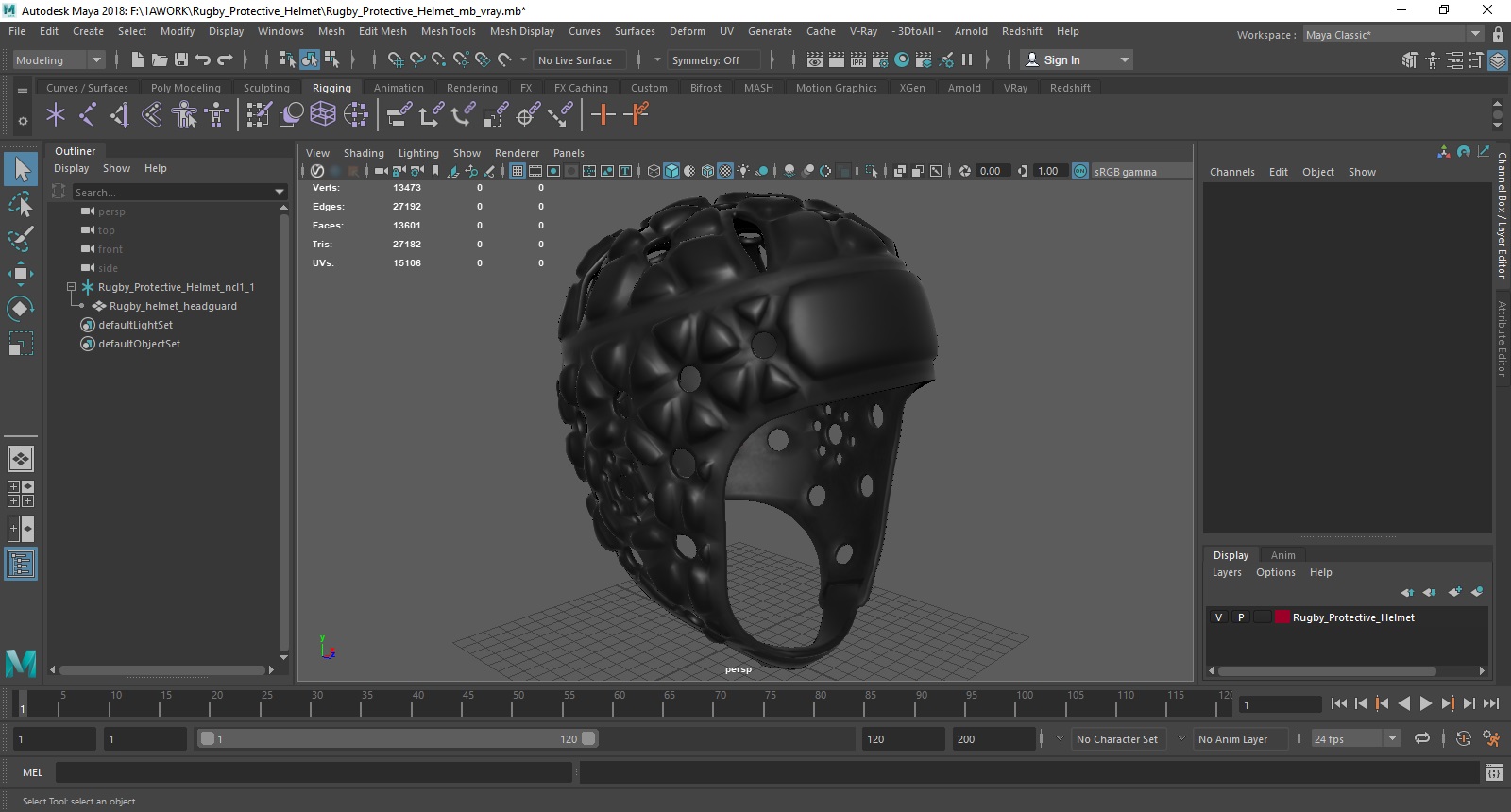Select the arrow Select tool in toolbox
The width and height of the screenshot is (1511, 812).
[x=21, y=169]
